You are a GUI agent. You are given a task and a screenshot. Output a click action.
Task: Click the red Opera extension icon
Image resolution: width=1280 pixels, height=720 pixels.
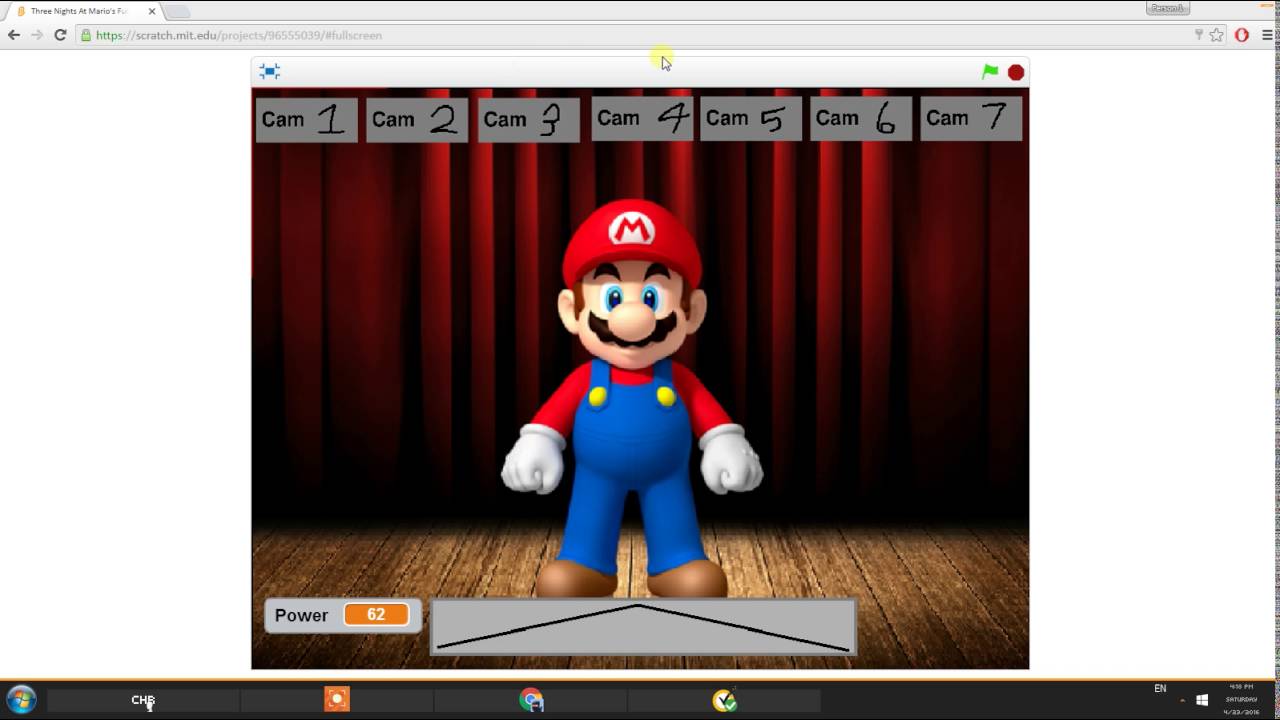[x=1242, y=35]
